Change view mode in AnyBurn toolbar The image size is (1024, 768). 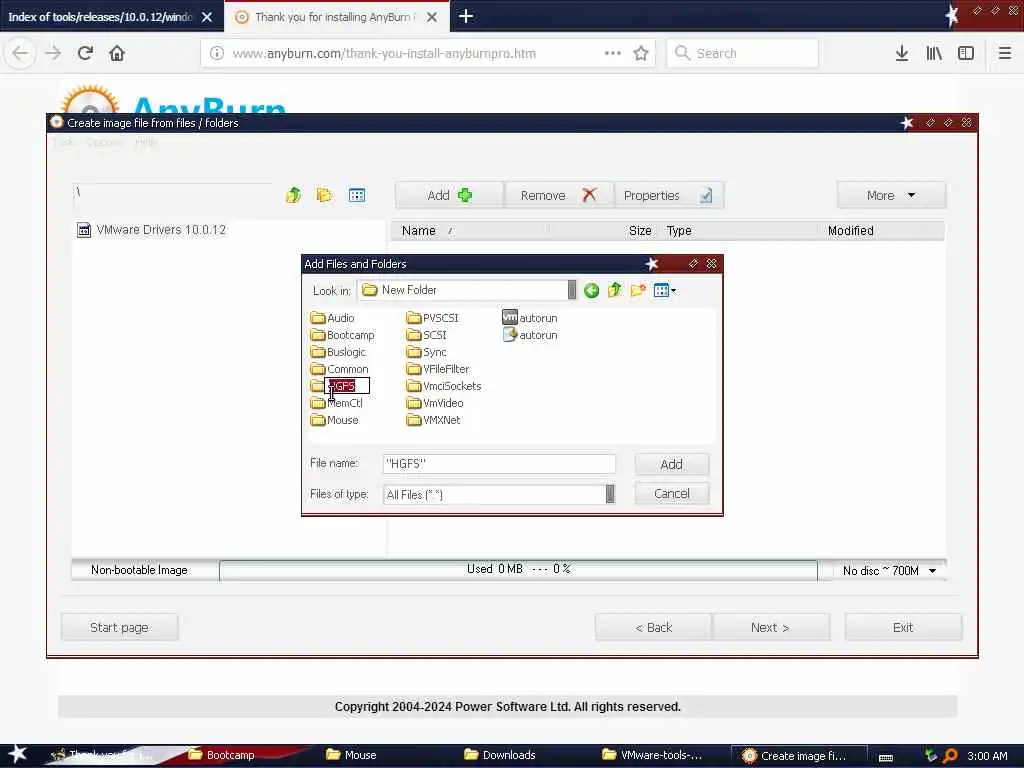tap(357, 195)
